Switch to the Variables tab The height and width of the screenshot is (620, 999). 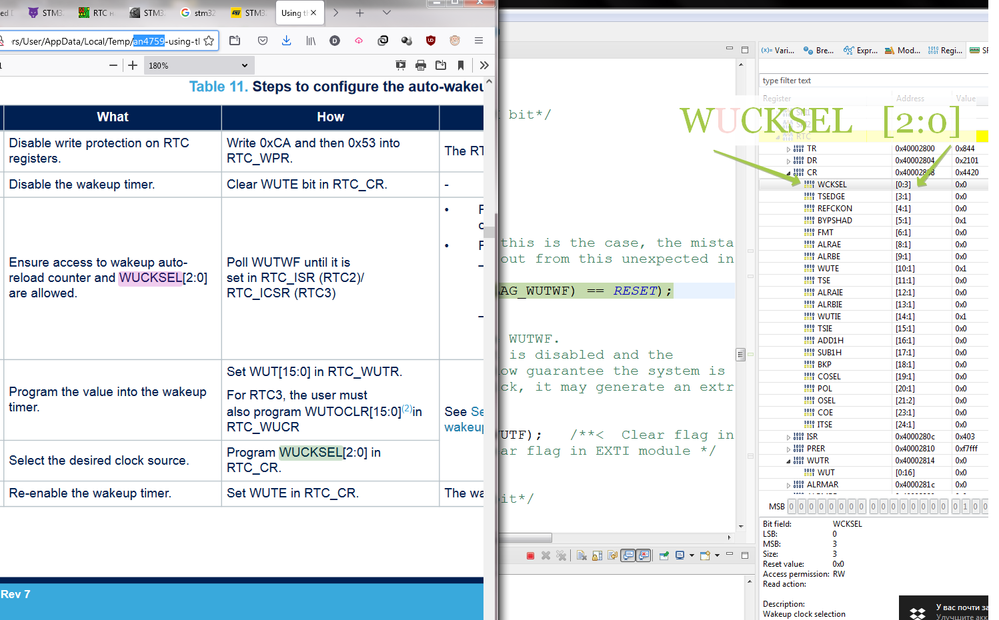click(778, 50)
